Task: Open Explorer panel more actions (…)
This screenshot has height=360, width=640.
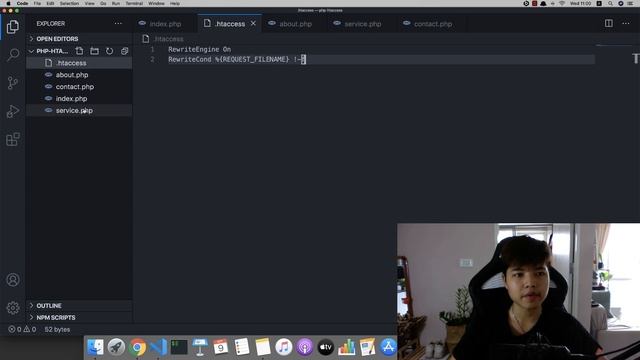Action: click(118, 24)
